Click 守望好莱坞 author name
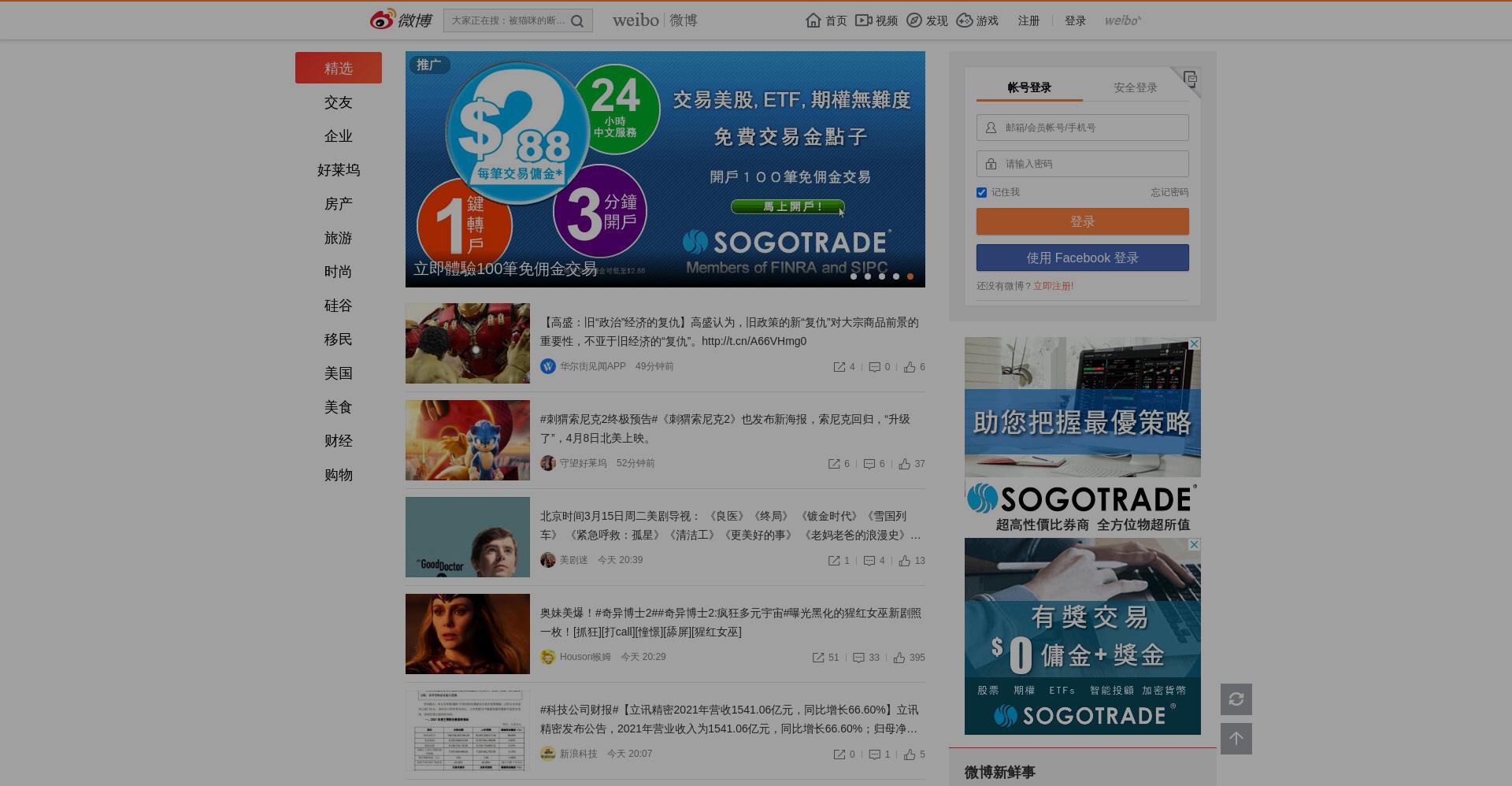This screenshot has height=786, width=1512. click(x=583, y=463)
